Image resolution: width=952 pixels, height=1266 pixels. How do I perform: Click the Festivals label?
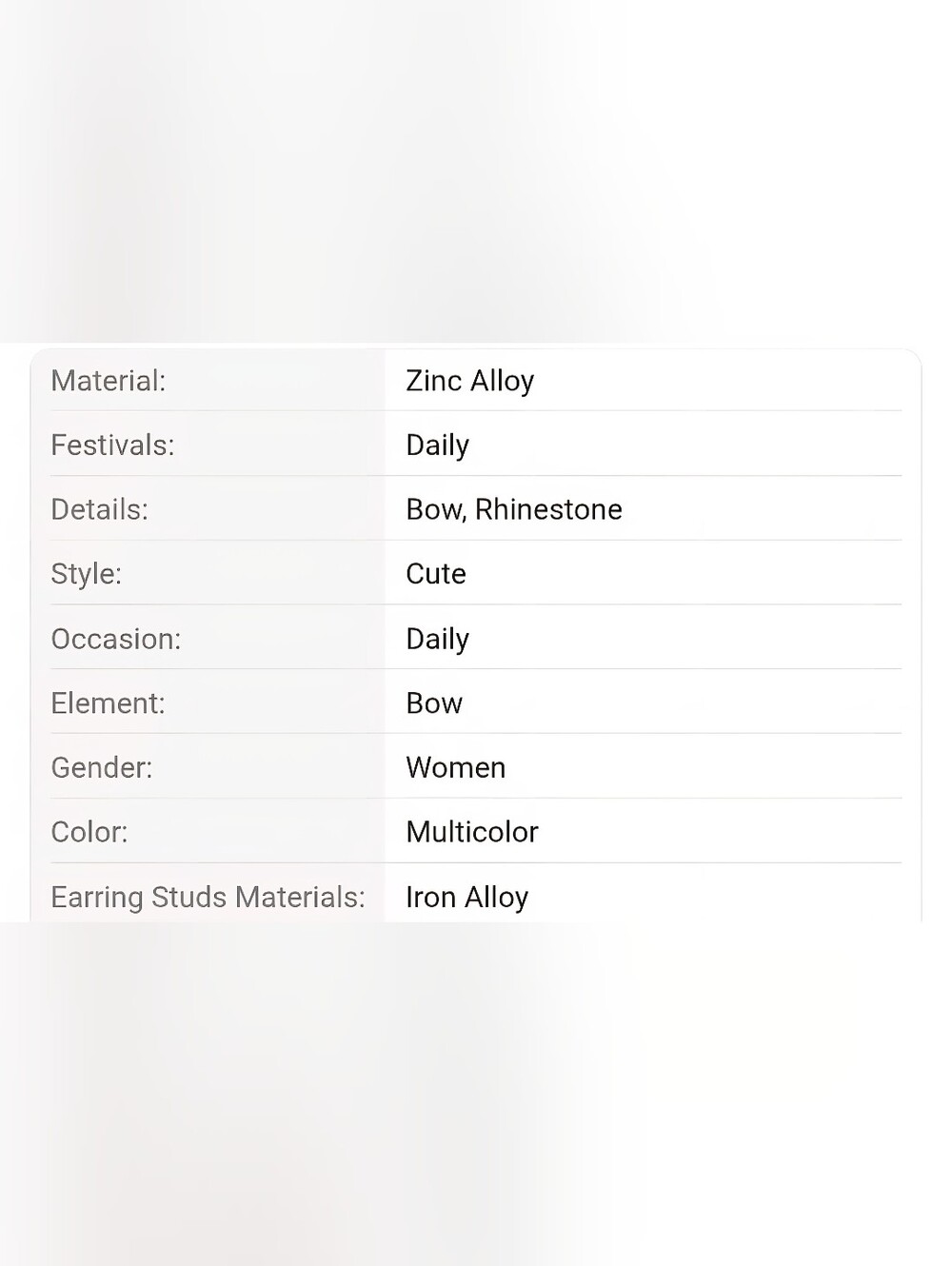point(112,445)
